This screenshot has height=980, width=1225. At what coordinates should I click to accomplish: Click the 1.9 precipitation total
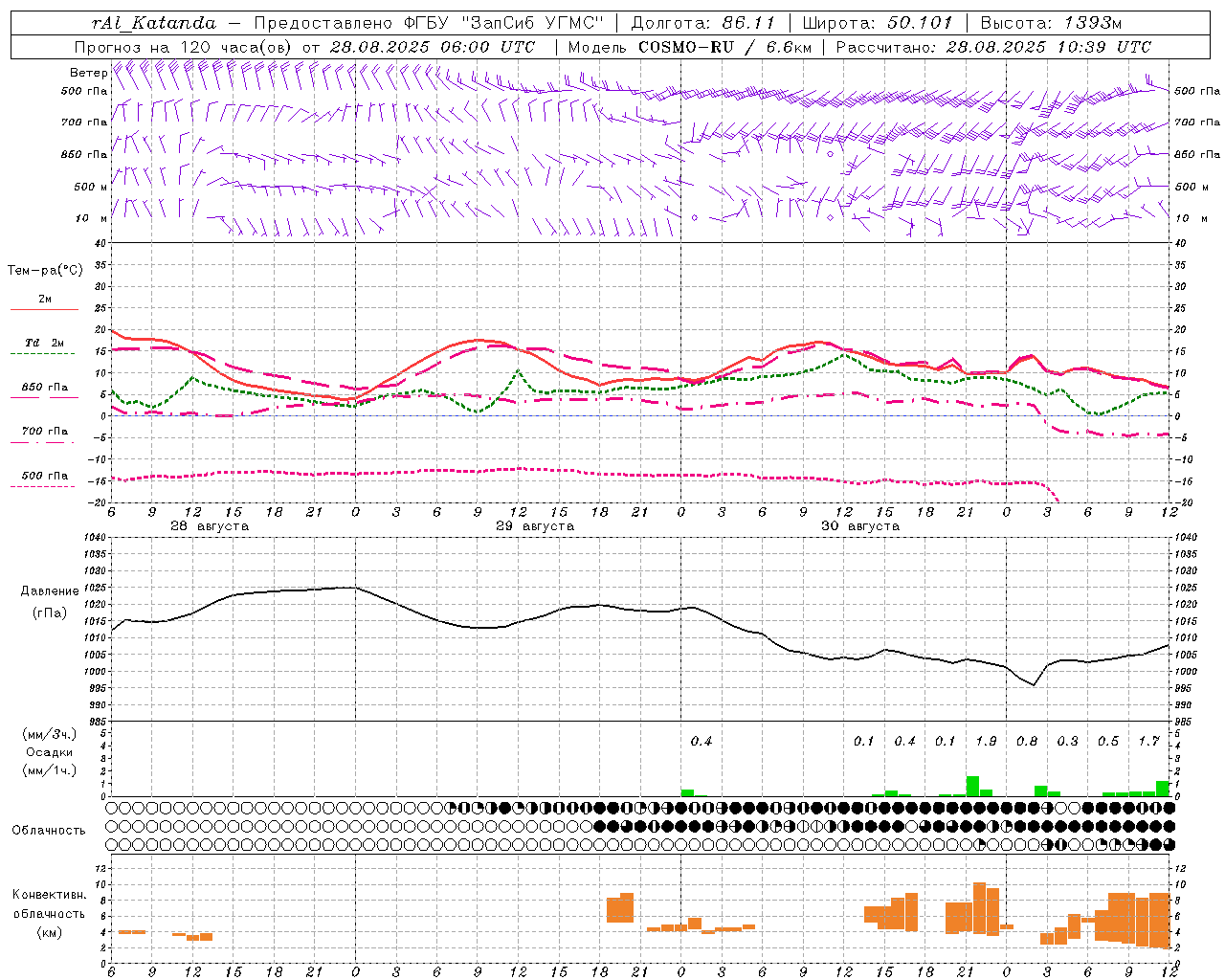click(x=986, y=741)
